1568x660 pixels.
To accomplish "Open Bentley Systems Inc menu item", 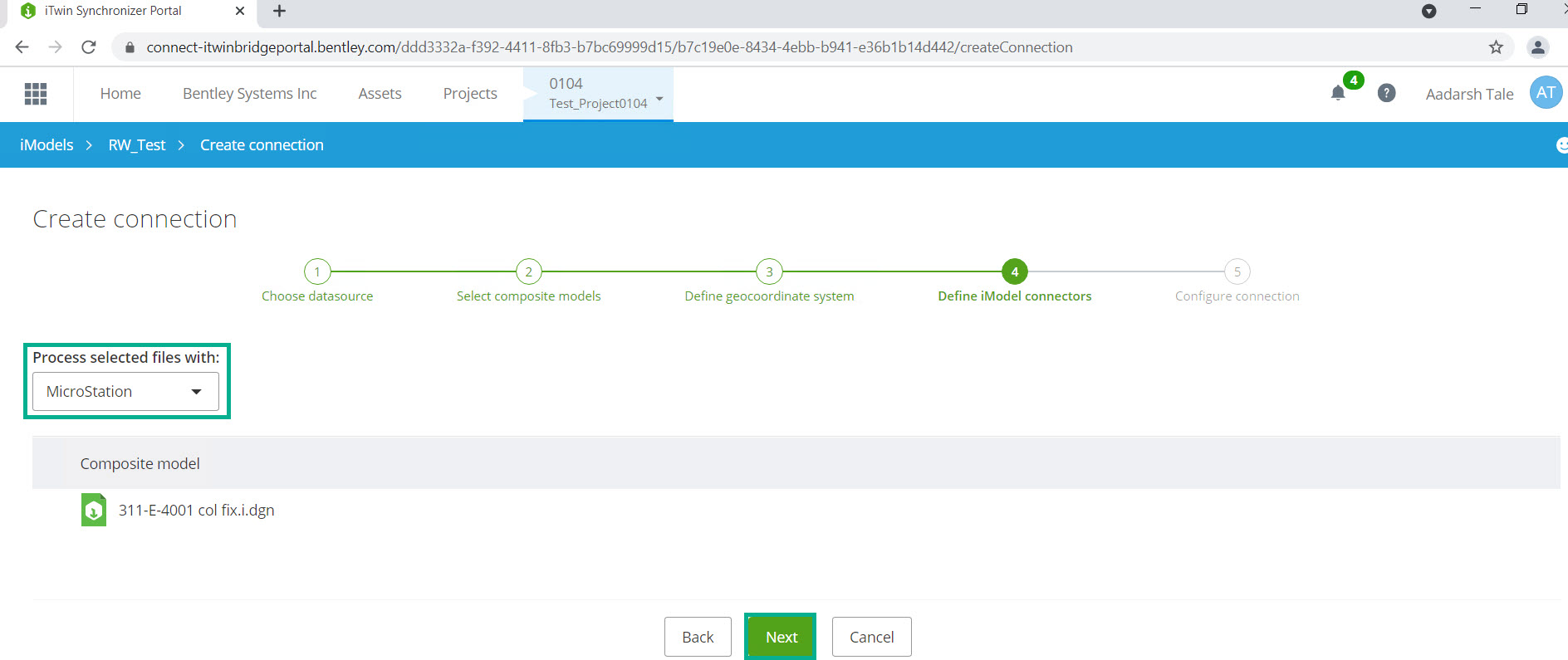I will click(250, 94).
